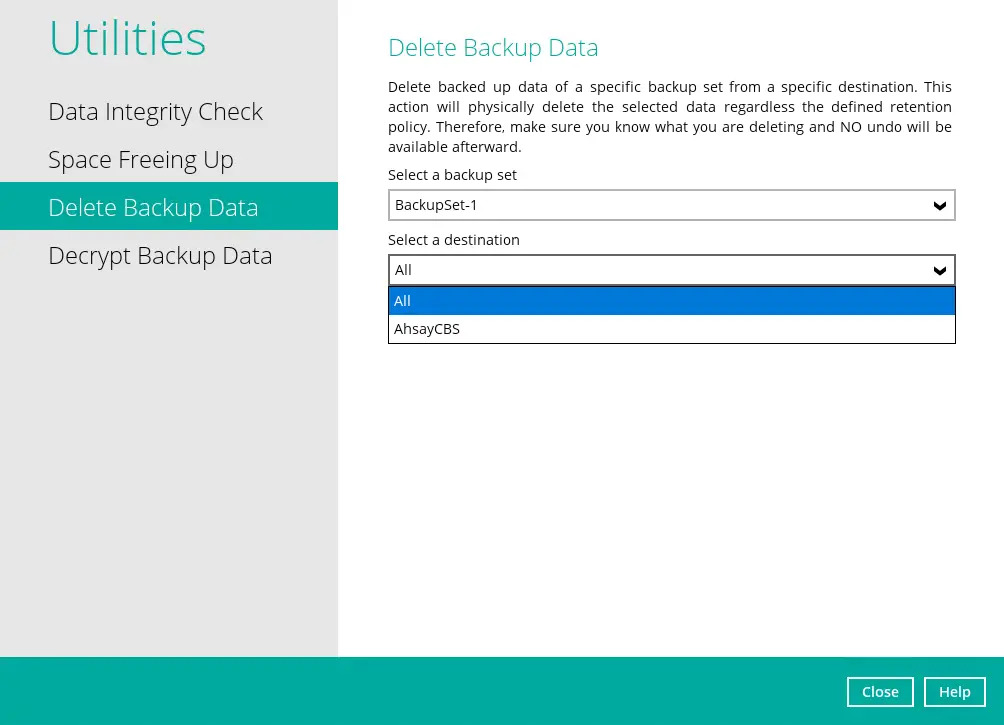This screenshot has width=1004, height=725.
Task: Click empty white area below the dropdown list
Action: [x=670, y=500]
